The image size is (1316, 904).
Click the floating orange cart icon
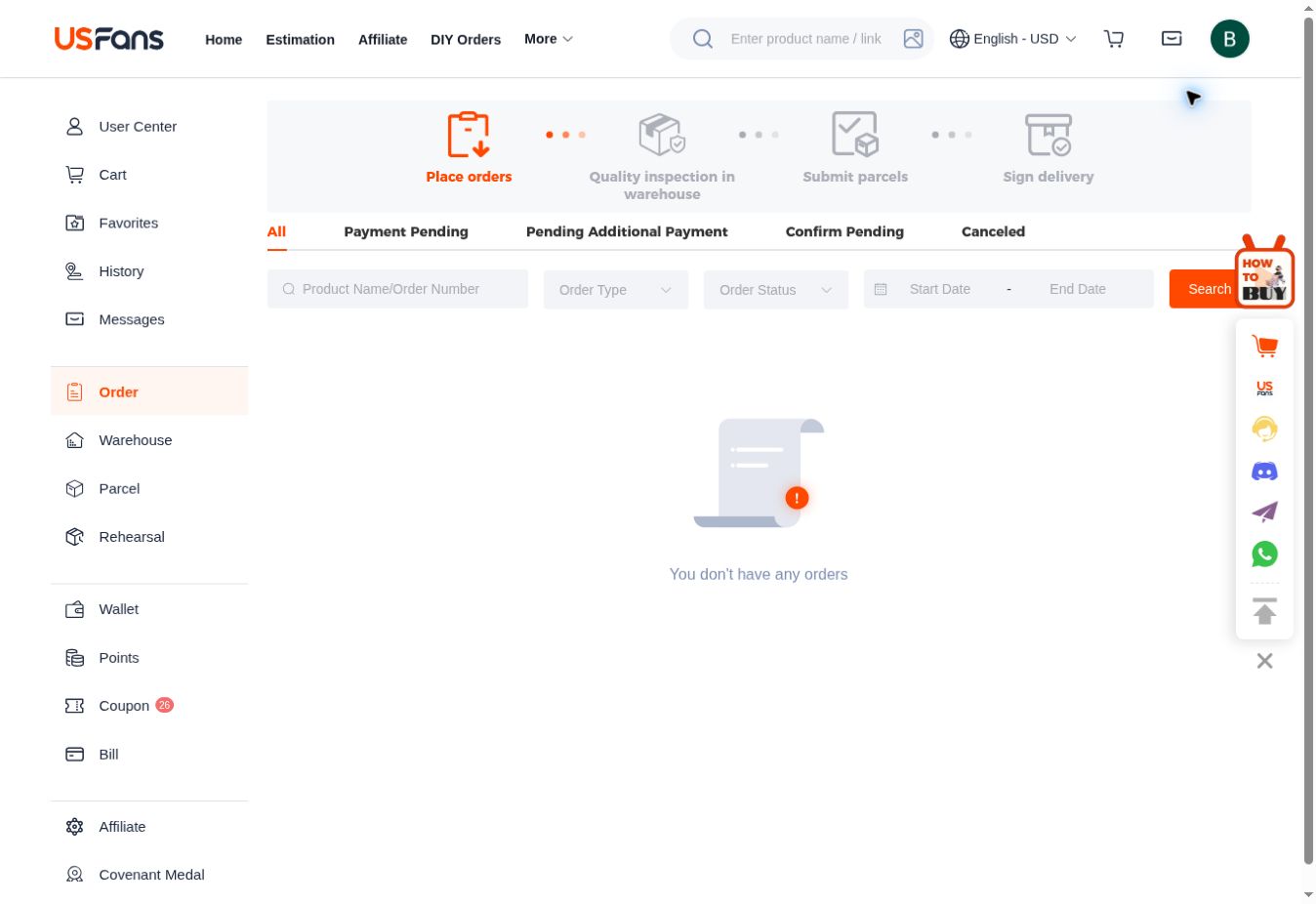(x=1264, y=346)
